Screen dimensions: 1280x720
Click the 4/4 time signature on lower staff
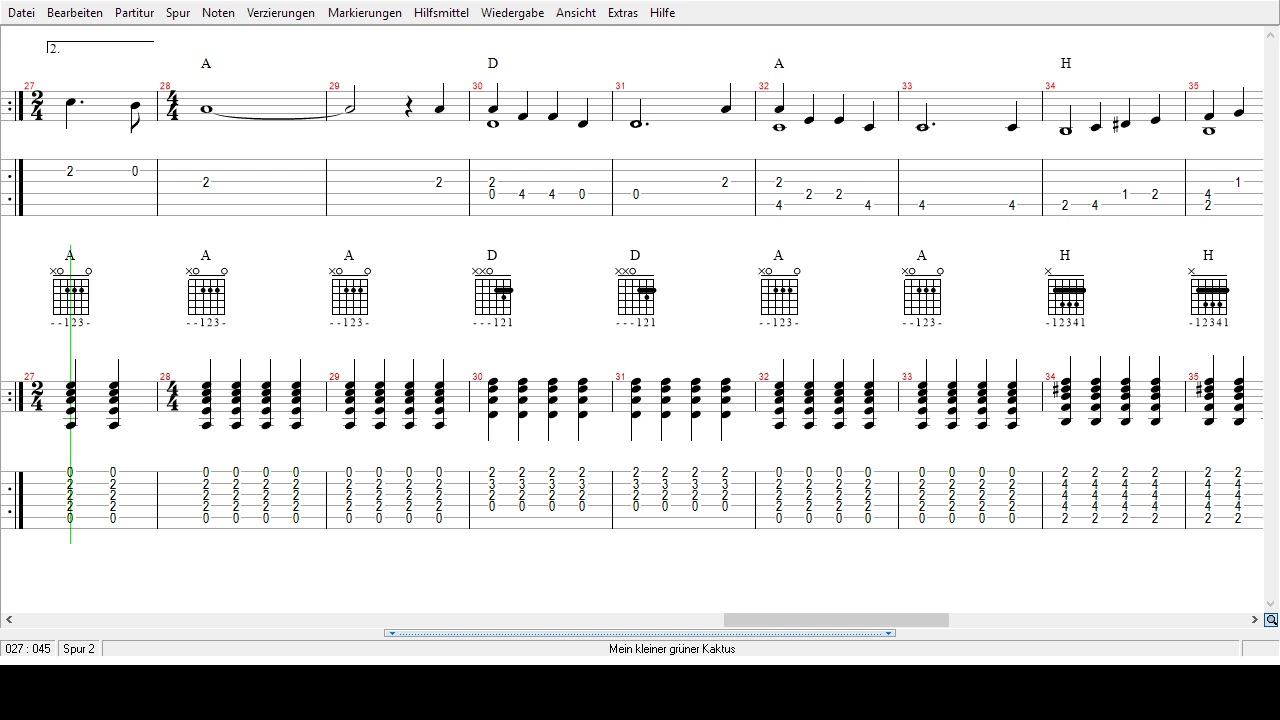[172, 396]
